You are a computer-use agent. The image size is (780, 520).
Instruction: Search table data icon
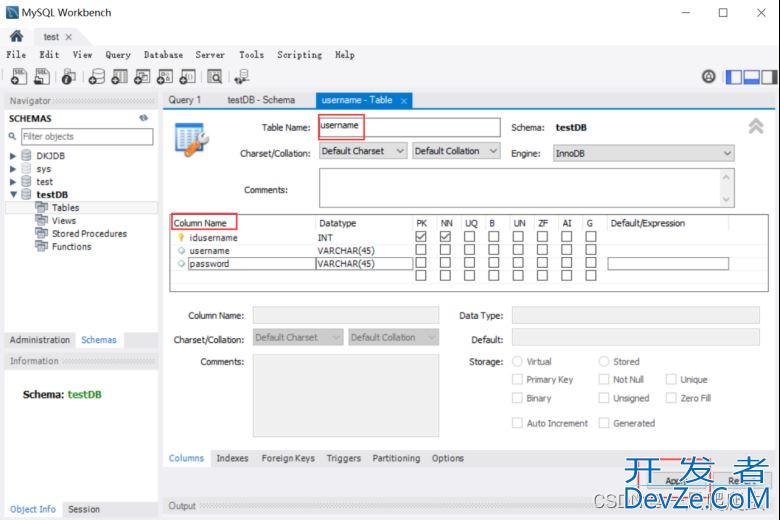tap(214, 77)
